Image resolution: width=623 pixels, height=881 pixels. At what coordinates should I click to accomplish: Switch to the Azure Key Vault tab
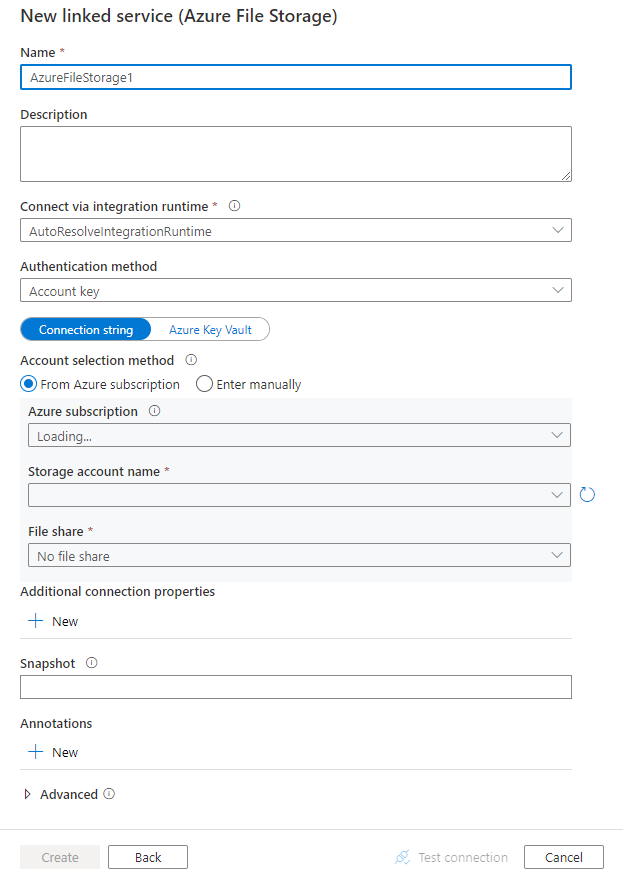point(212,329)
